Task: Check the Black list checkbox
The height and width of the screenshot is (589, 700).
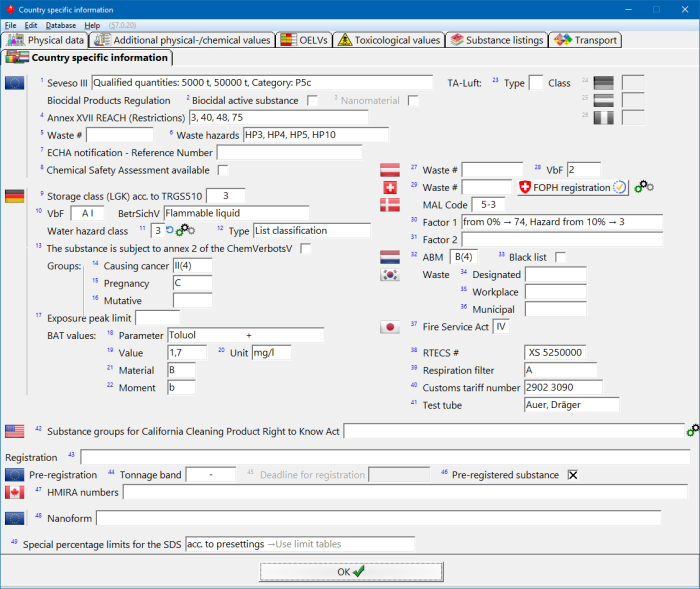Action: click(560, 257)
